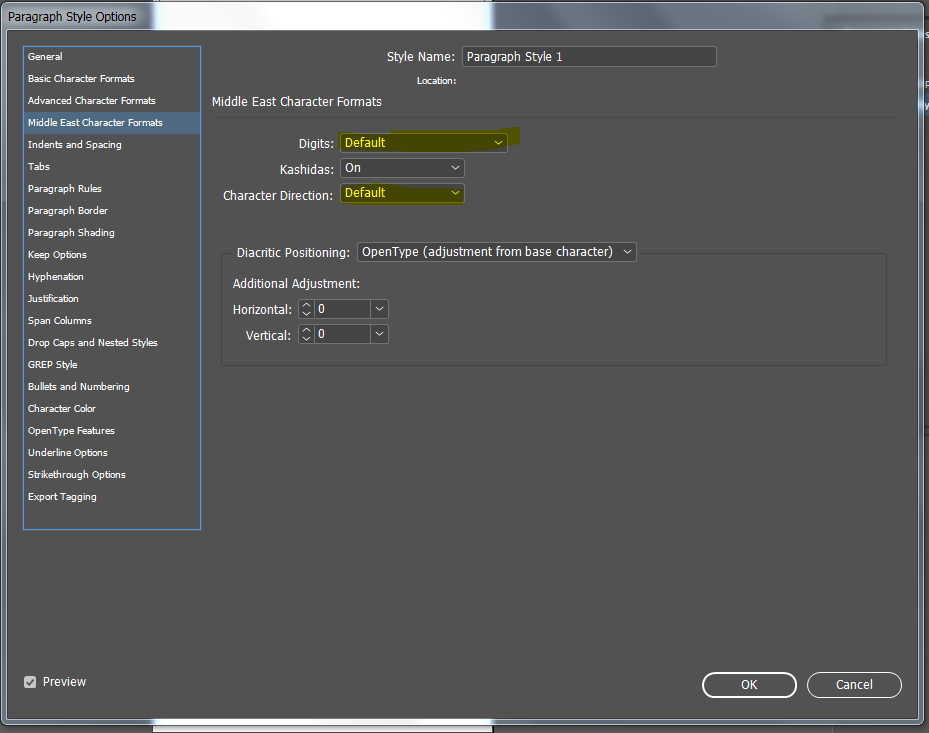Open the Diacritic Positioning dropdown

tap(496, 252)
